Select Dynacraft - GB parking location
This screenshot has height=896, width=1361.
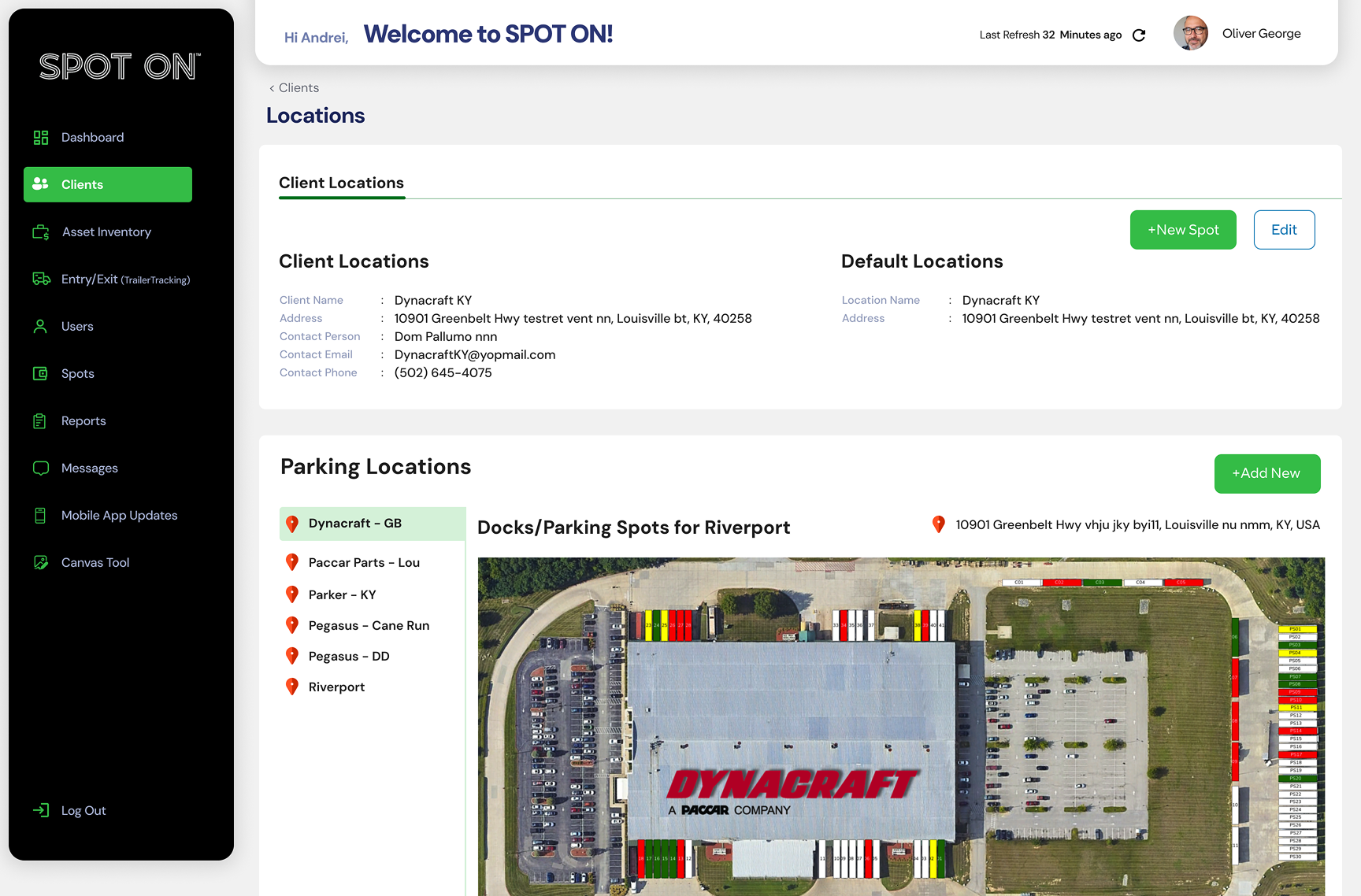tap(373, 524)
